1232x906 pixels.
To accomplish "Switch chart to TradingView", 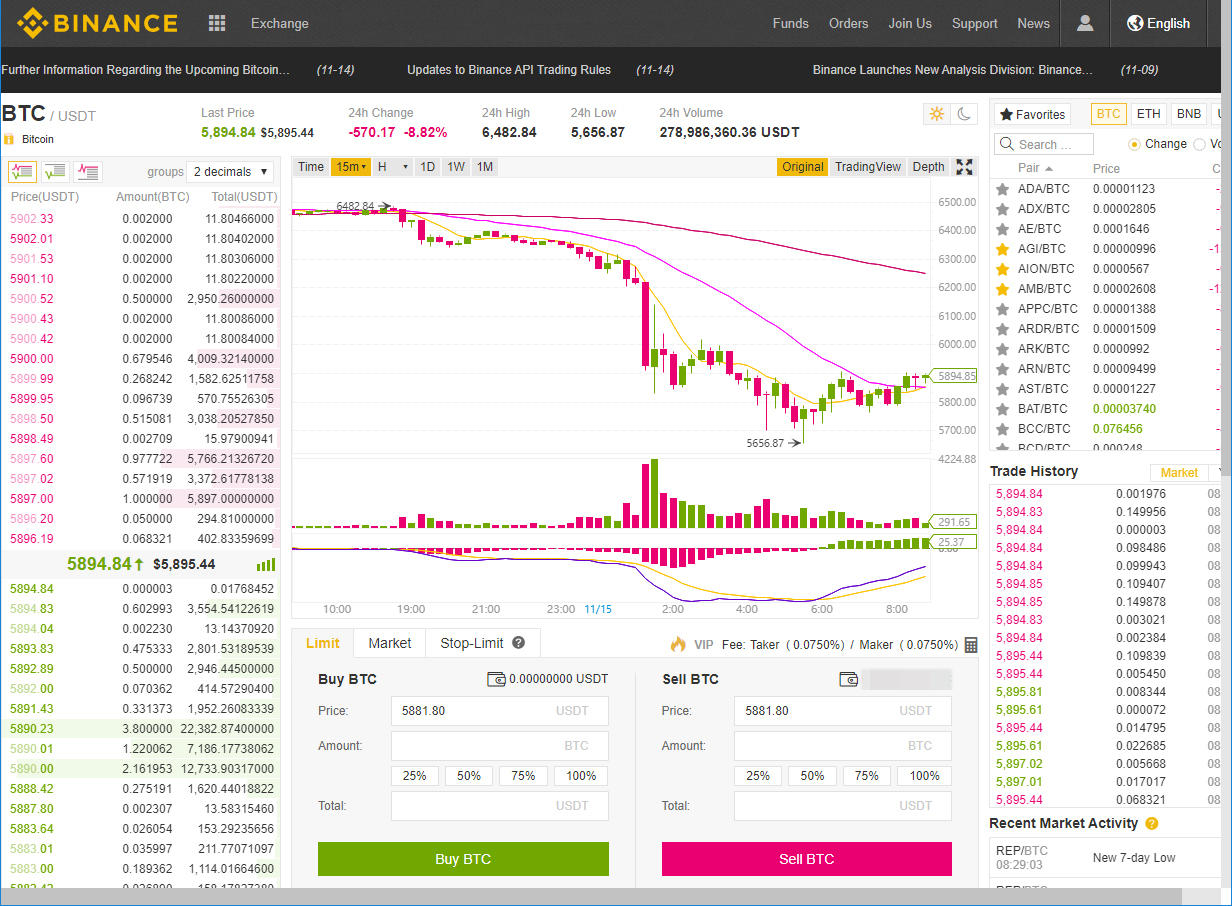I will coord(868,167).
